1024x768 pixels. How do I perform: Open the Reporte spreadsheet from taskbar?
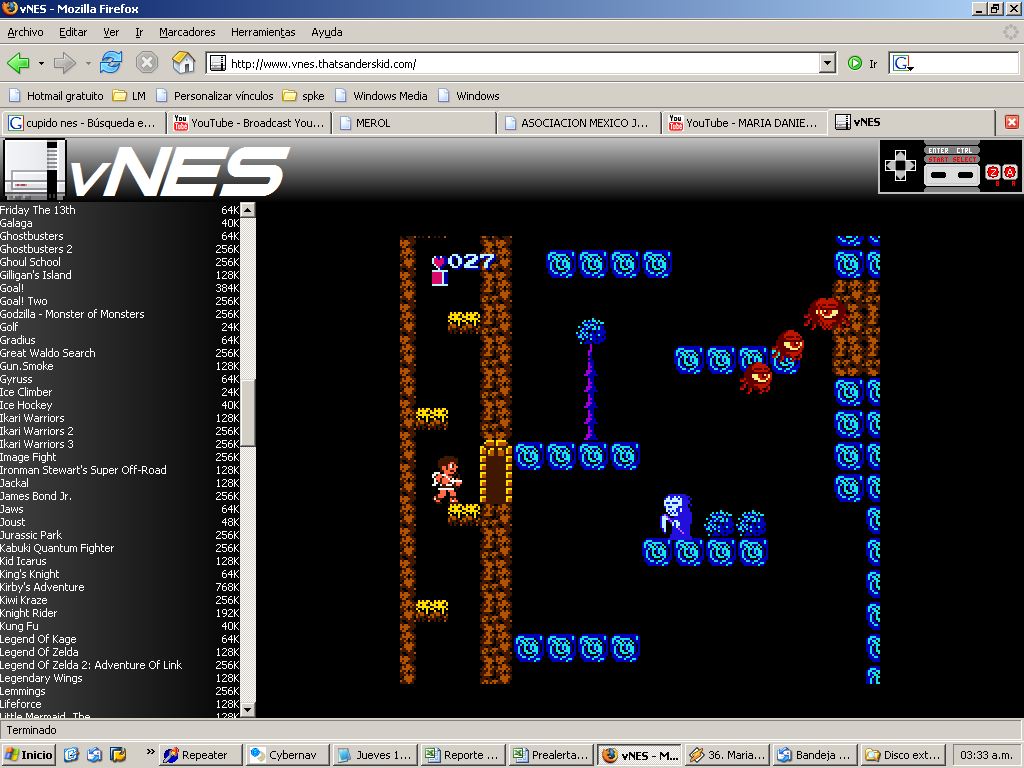coord(462,755)
